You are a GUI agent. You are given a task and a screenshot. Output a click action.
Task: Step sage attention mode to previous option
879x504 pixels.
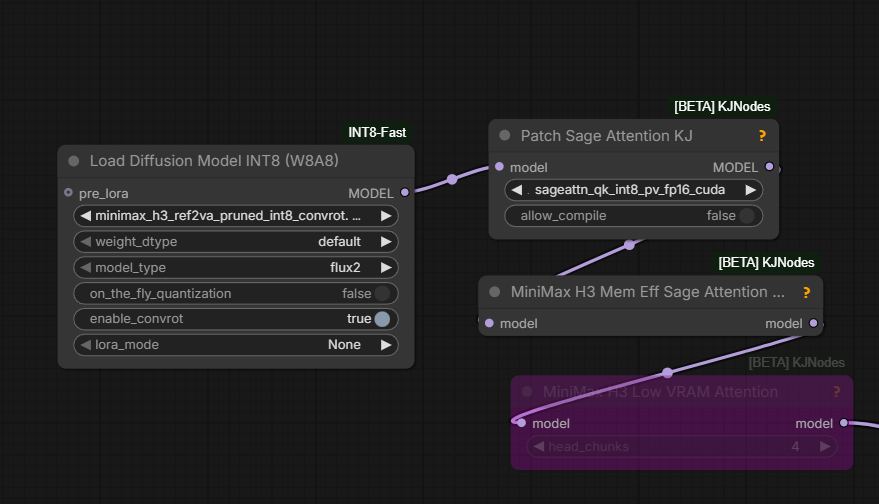(x=516, y=190)
